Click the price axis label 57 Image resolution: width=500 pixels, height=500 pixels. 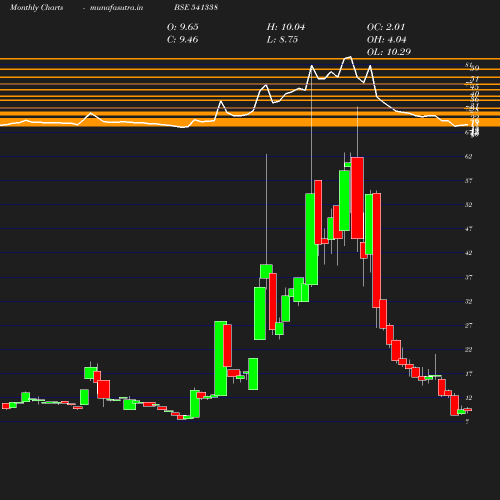(x=468, y=181)
